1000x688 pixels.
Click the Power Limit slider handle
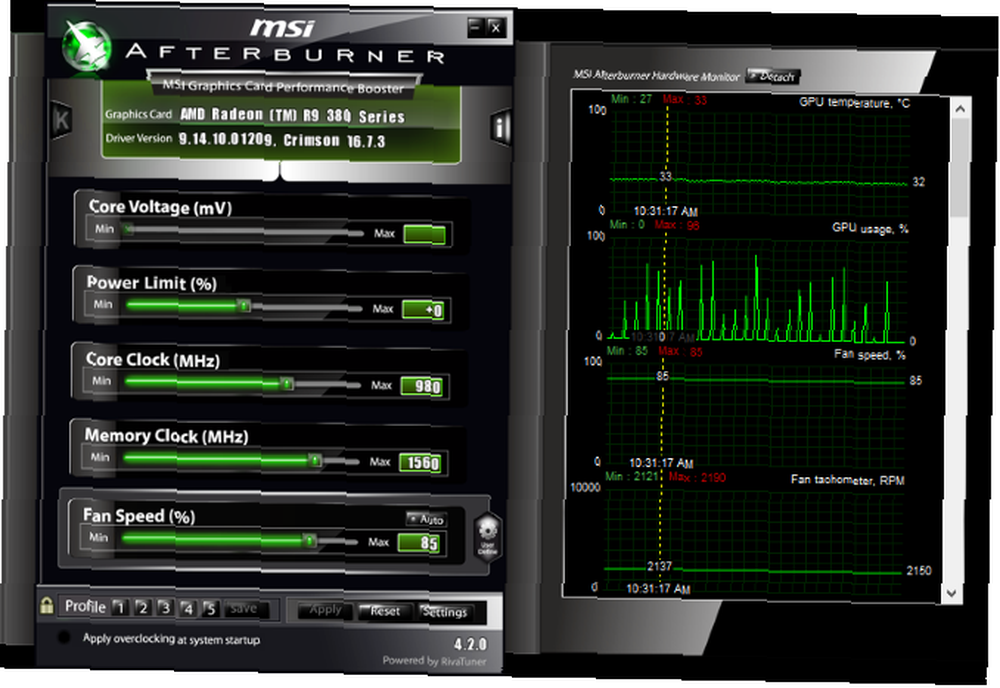click(244, 305)
